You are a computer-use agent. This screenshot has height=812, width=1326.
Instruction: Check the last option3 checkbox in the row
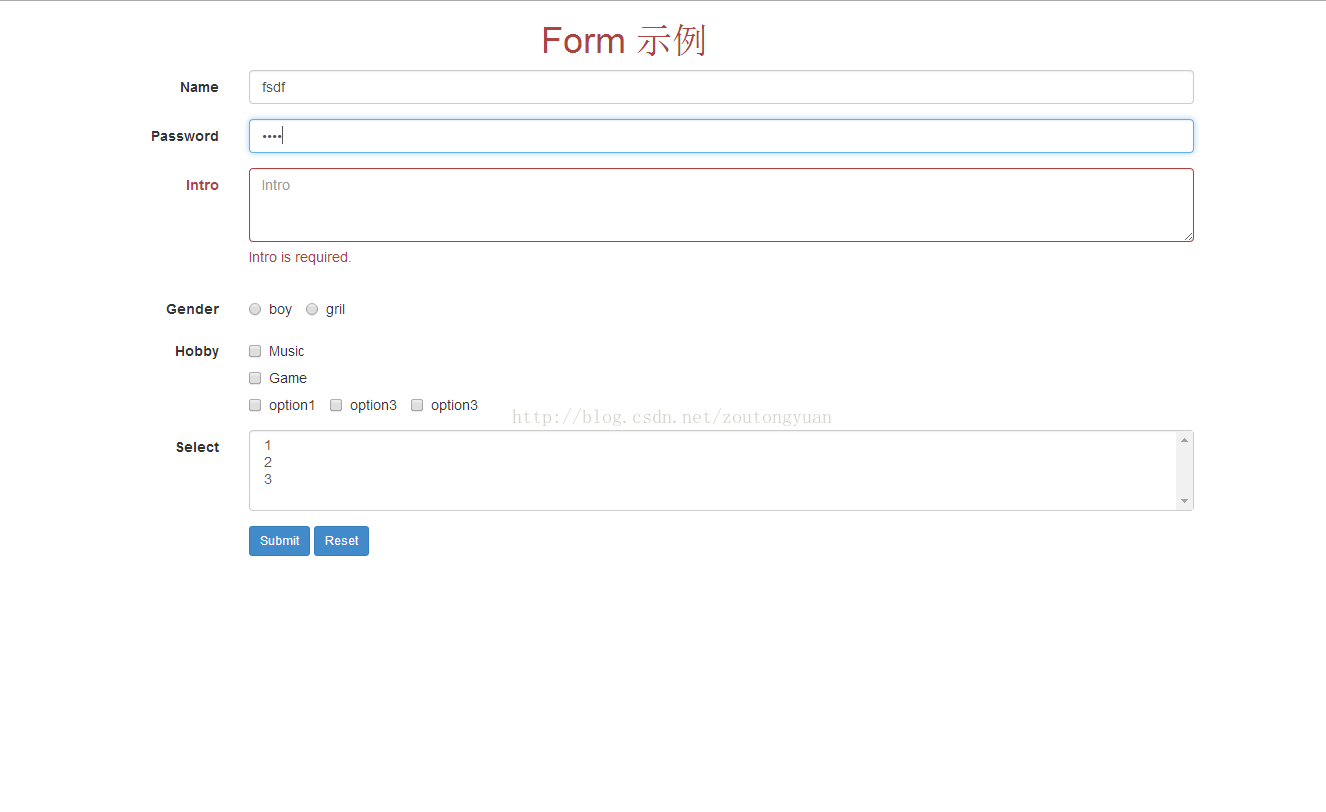click(x=417, y=405)
